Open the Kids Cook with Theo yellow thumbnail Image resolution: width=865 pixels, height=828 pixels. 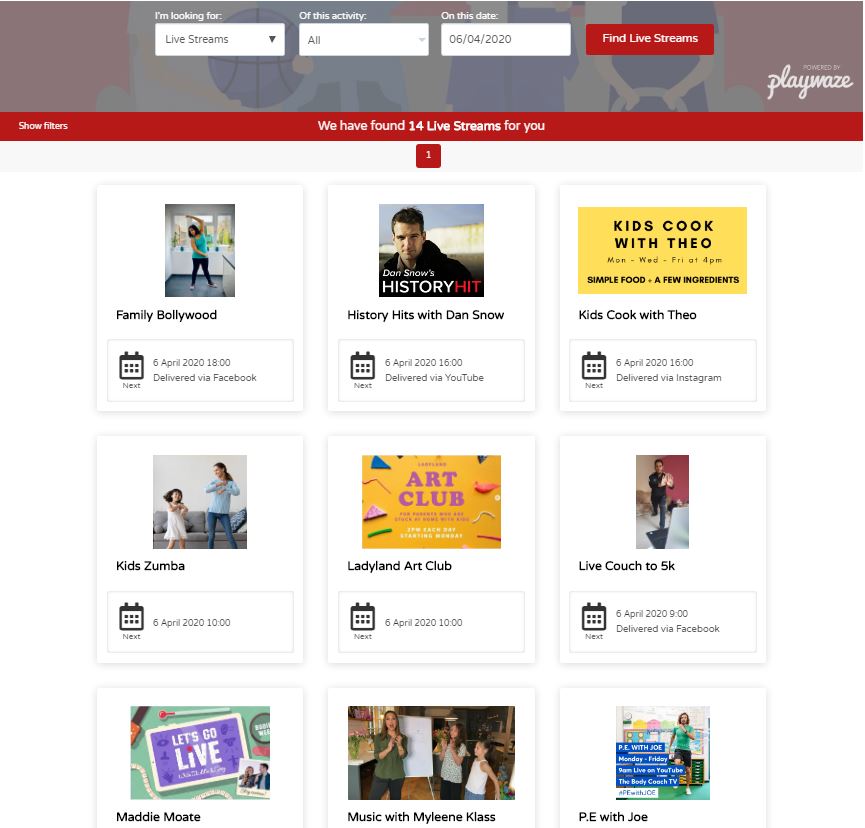tap(662, 250)
